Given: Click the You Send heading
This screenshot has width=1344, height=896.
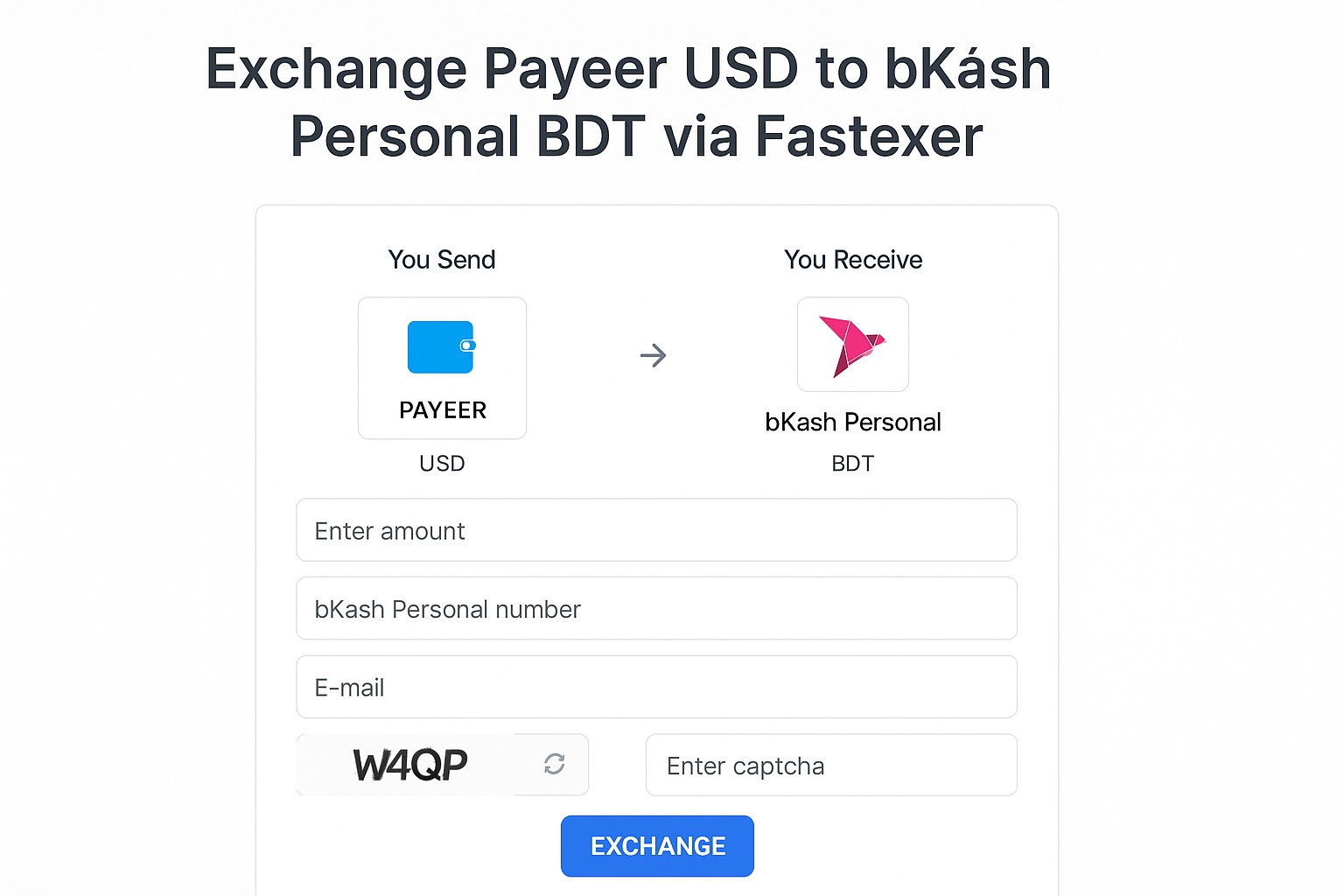Looking at the screenshot, I should (442, 260).
